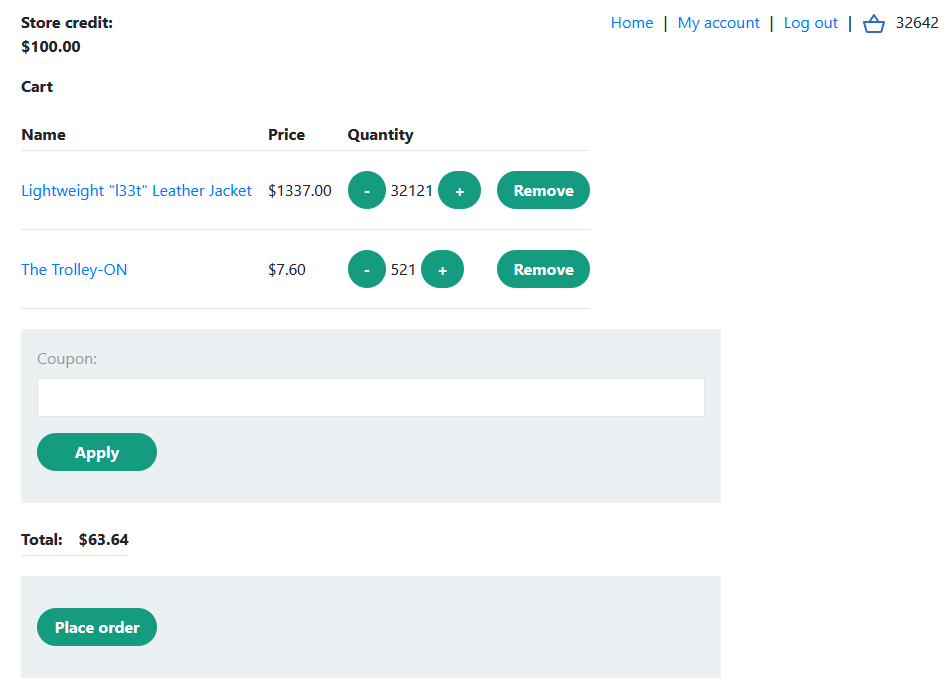951x679 pixels.
Task: Click the $63.64 total amount
Action: pos(103,540)
